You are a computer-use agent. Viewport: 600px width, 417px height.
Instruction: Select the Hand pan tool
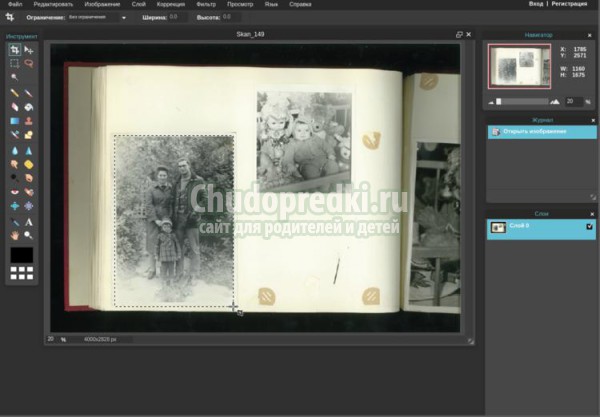[15, 235]
